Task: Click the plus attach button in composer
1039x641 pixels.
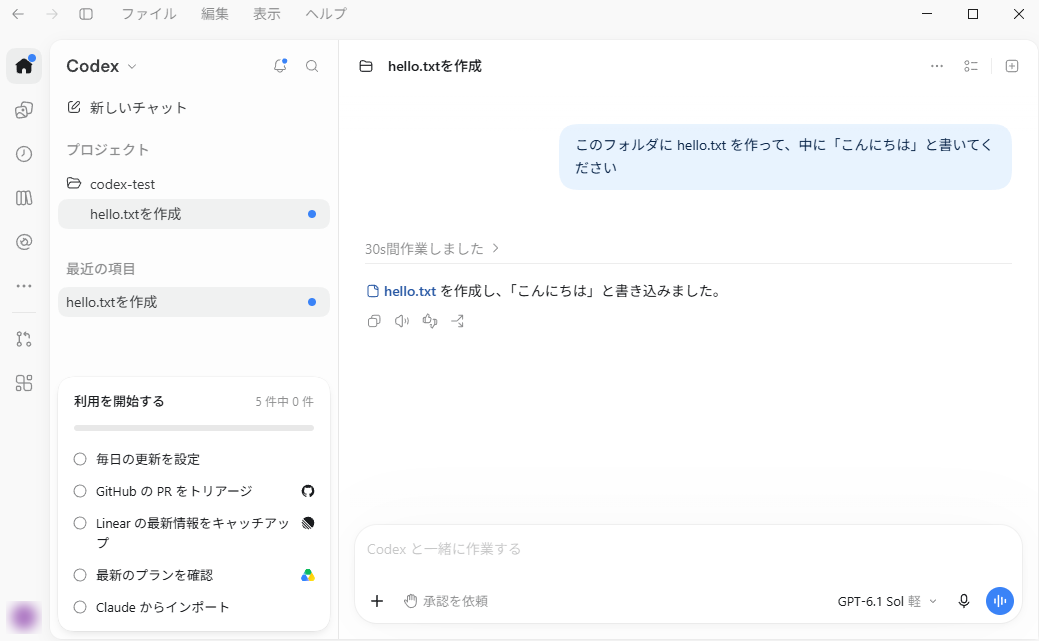Action: click(x=377, y=601)
